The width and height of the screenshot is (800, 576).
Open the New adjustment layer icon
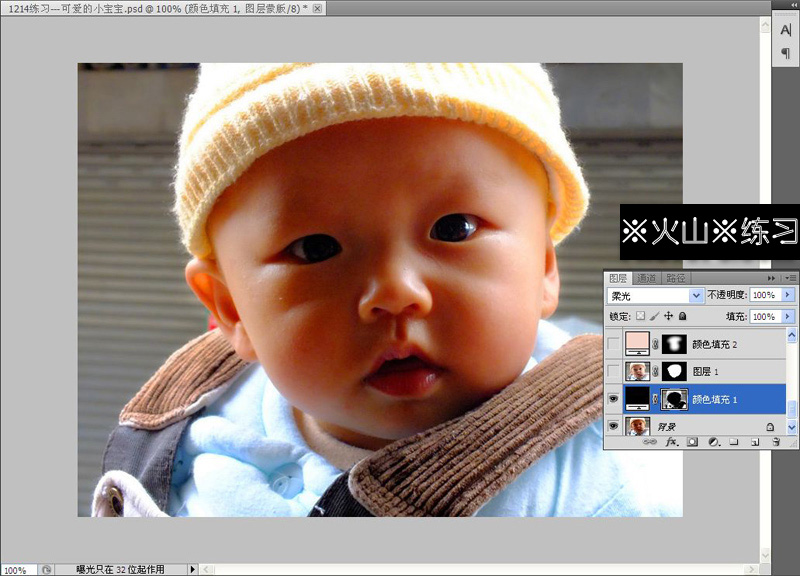tap(714, 443)
